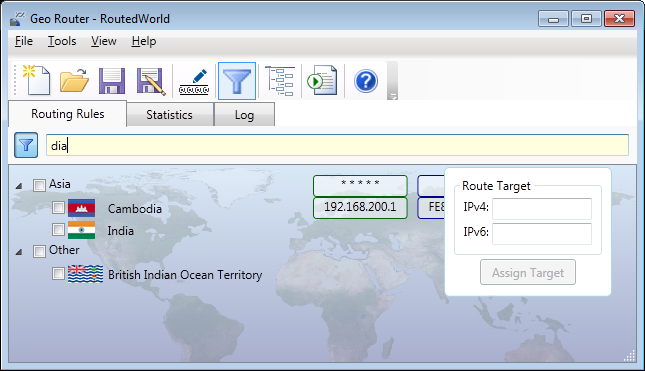Minimize the Geo Router window
Image resolution: width=645 pixels, height=371 pixels.
pyautogui.click(x=553, y=19)
